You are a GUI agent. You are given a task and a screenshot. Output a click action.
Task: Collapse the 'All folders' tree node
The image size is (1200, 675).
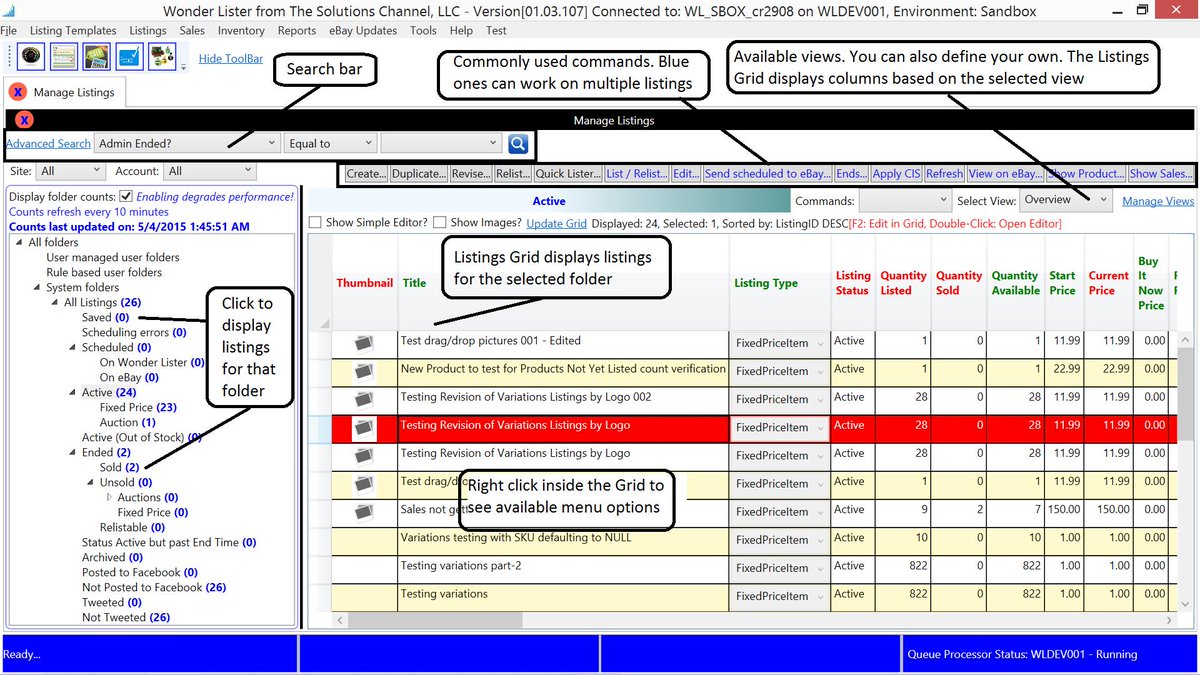point(19,243)
